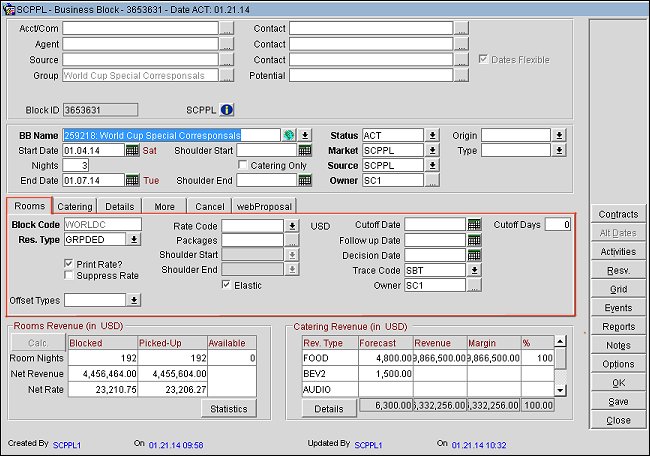Click the Contracts button
The image size is (650, 456).
tap(618, 215)
